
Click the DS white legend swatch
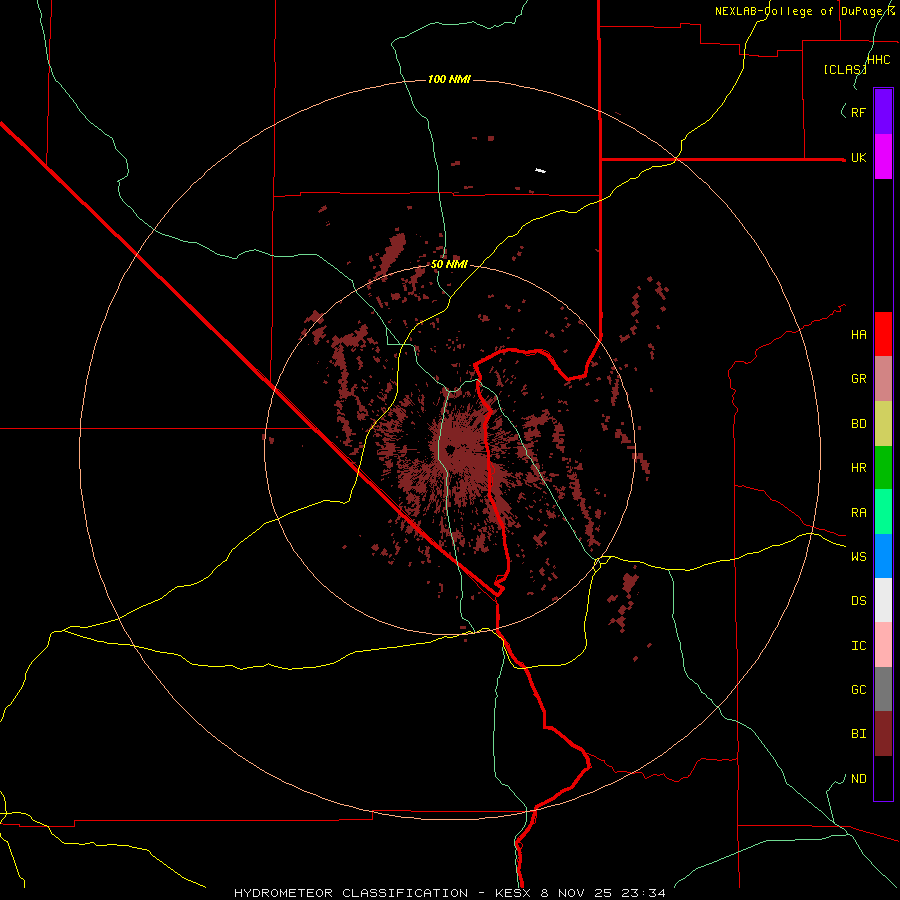(883, 600)
